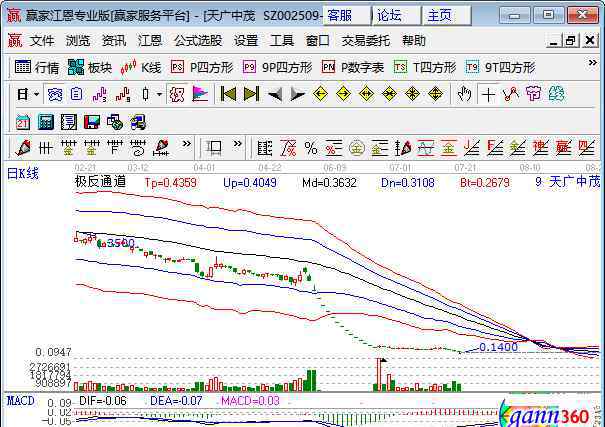Open the P数字表 tool
This screenshot has height=427, width=605.
[x=353, y=67]
